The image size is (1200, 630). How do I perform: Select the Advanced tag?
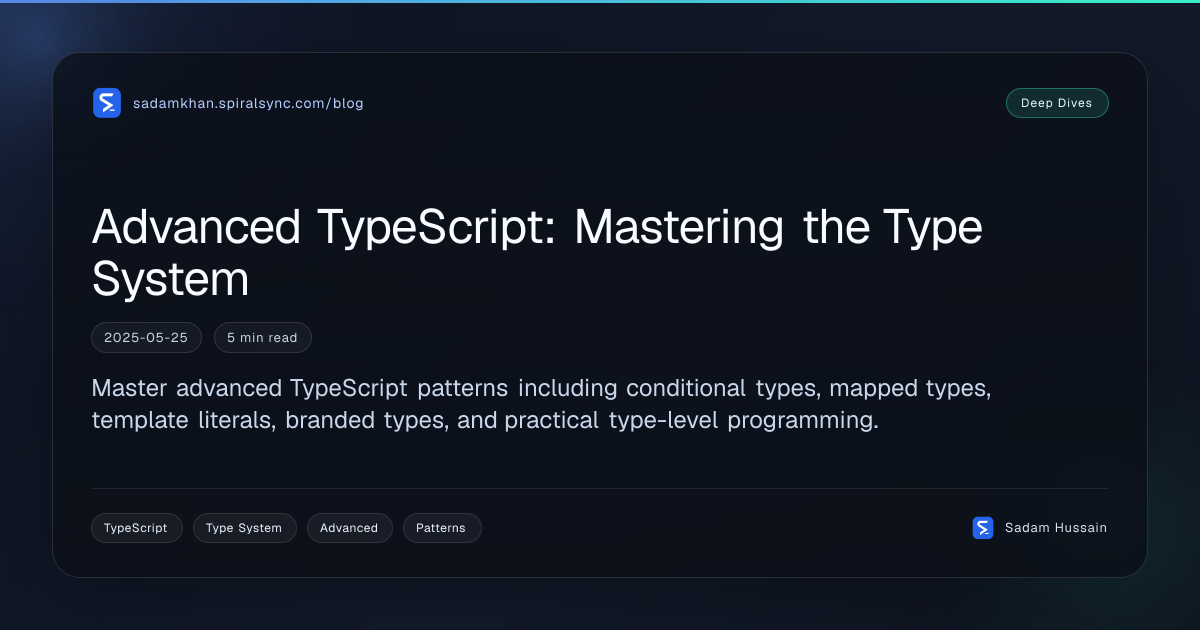tap(349, 528)
